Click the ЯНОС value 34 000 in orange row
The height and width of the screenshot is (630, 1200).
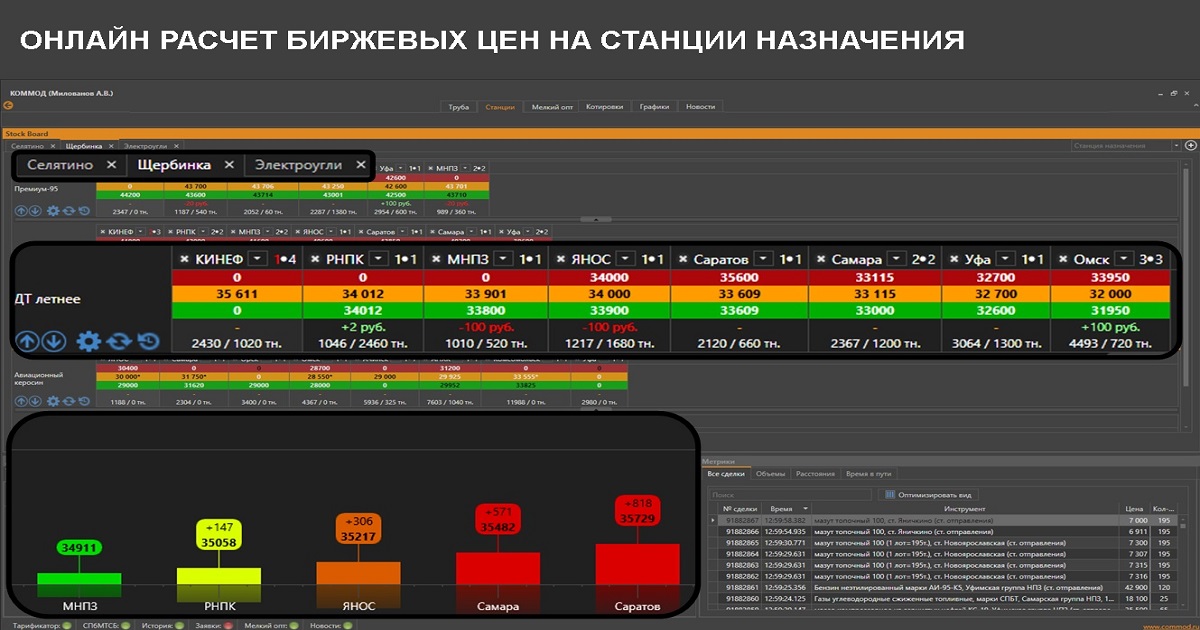pyautogui.click(x=607, y=293)
